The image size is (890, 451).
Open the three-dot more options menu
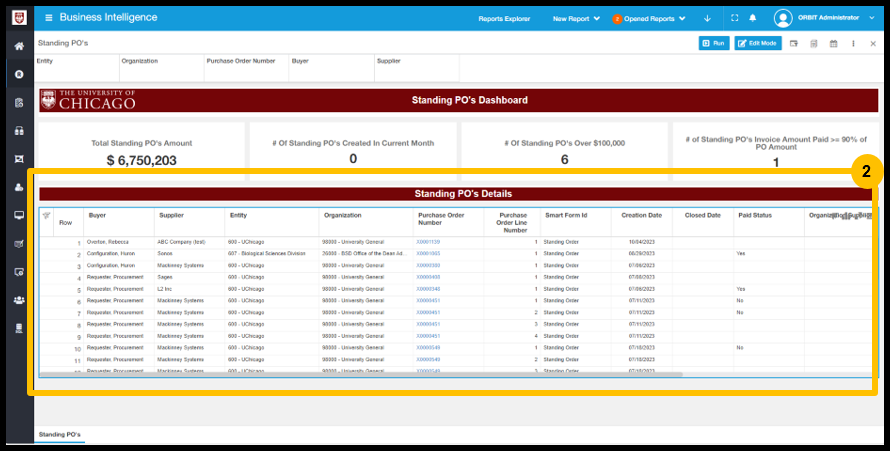pos(853,44)
